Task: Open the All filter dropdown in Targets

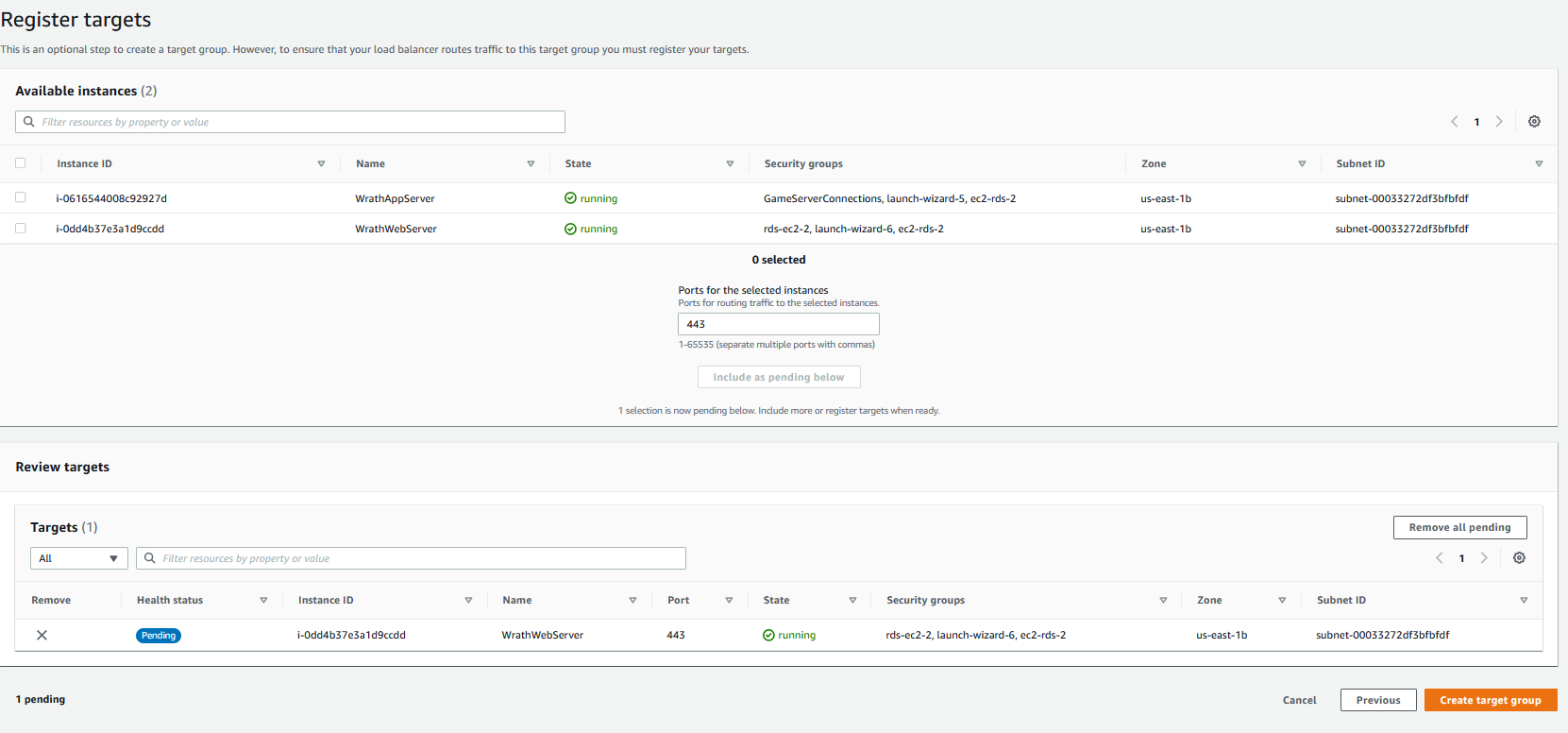Action: tap(79, 558)
